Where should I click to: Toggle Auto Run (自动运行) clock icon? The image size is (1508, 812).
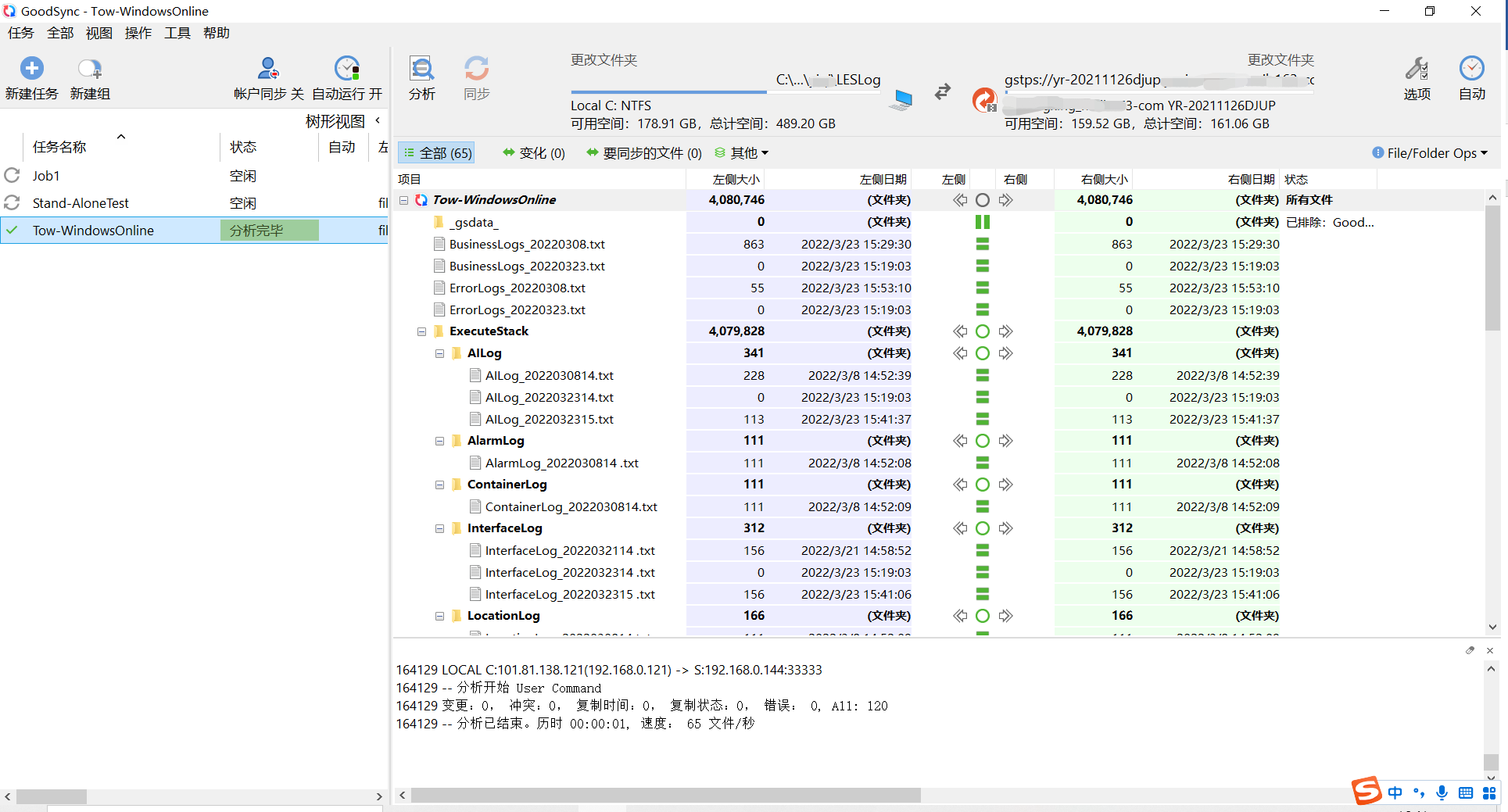[347, 69]
